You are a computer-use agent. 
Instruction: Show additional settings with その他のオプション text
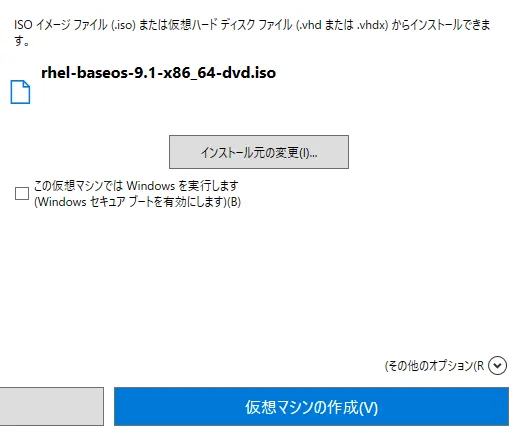pos(434,366)
